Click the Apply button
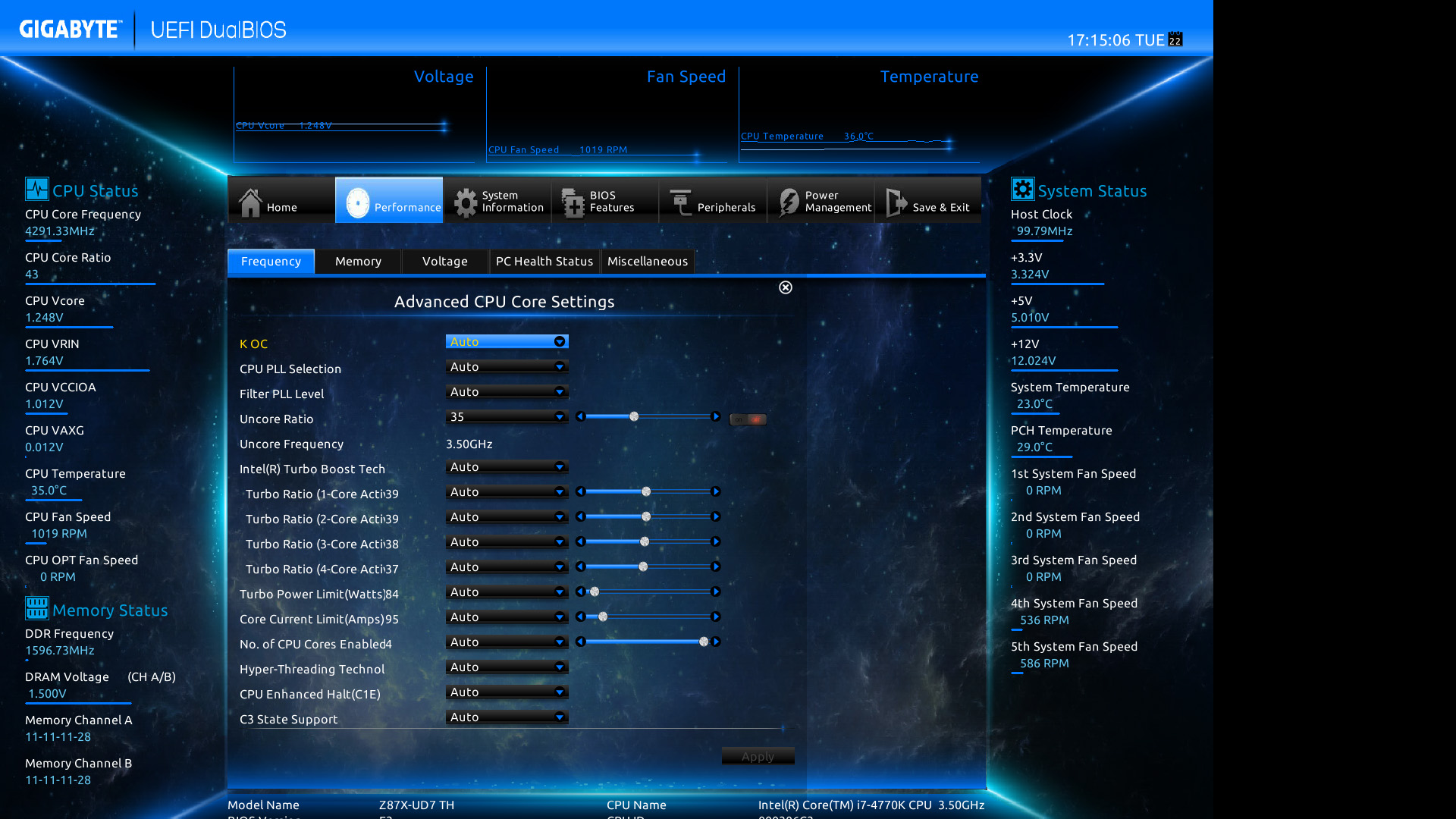 (758, 756)
